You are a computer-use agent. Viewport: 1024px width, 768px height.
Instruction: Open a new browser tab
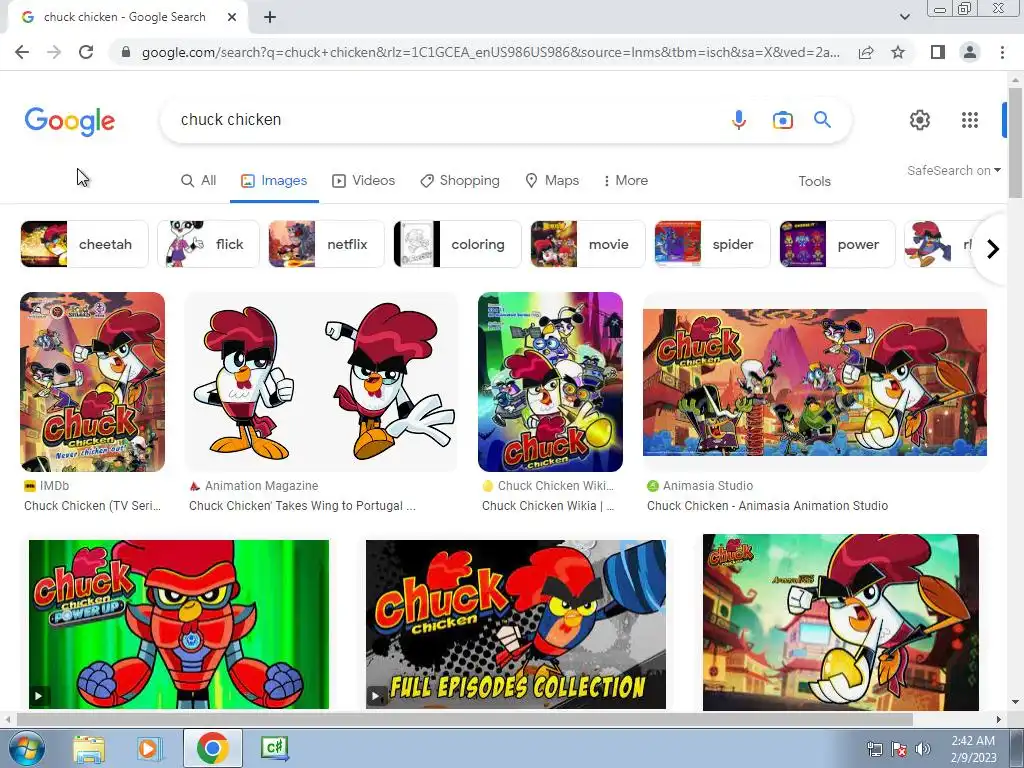tap(270, 18)
